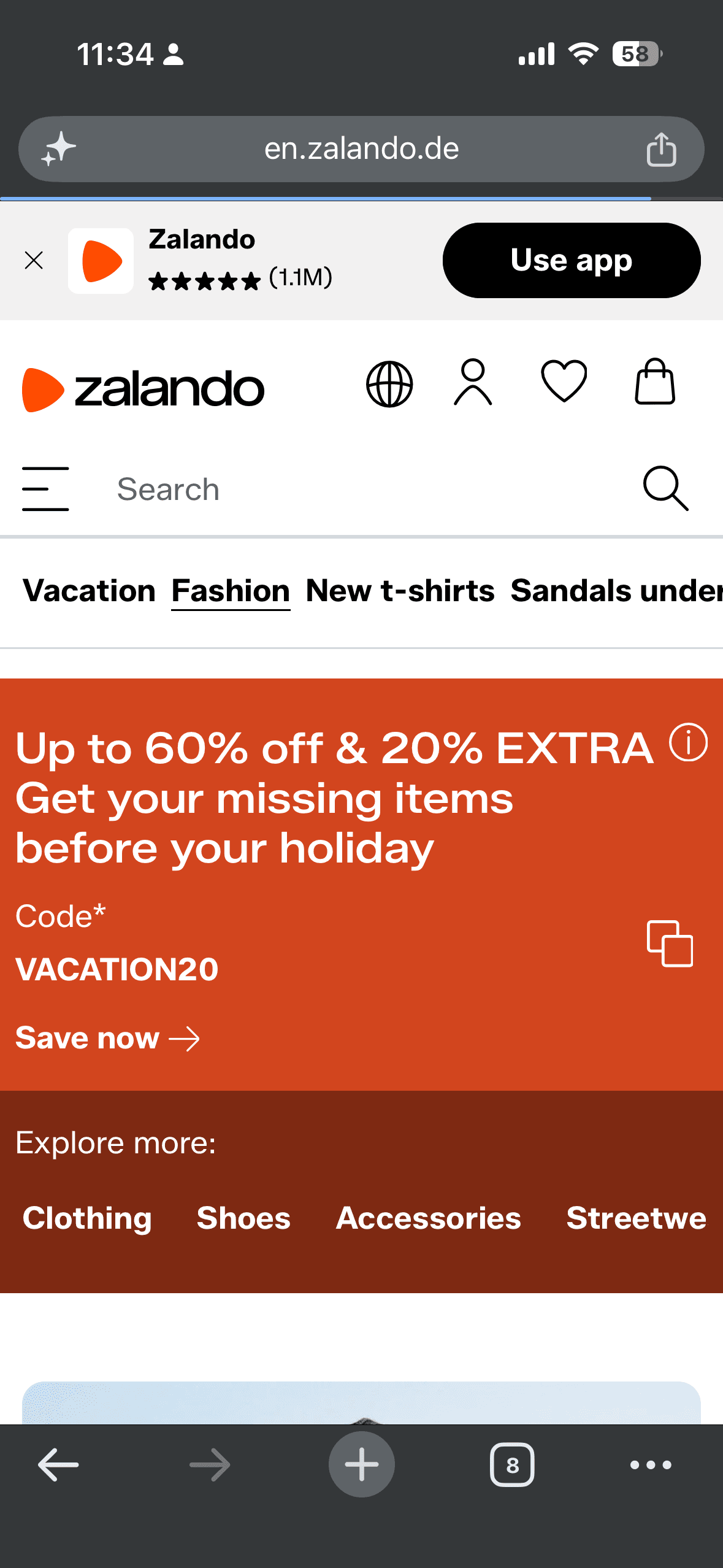Tap the magnifying glass search icon
This screenshot has width=723, height=1568.
(665, 488)
